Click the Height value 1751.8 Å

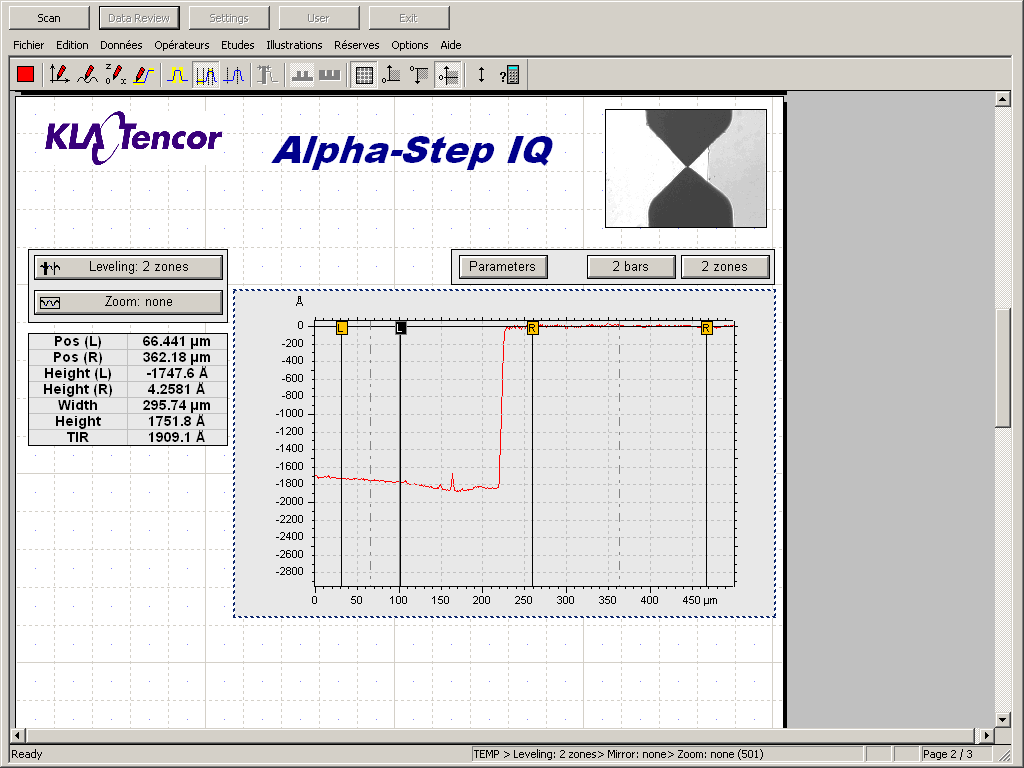click(x=176, y=421)
